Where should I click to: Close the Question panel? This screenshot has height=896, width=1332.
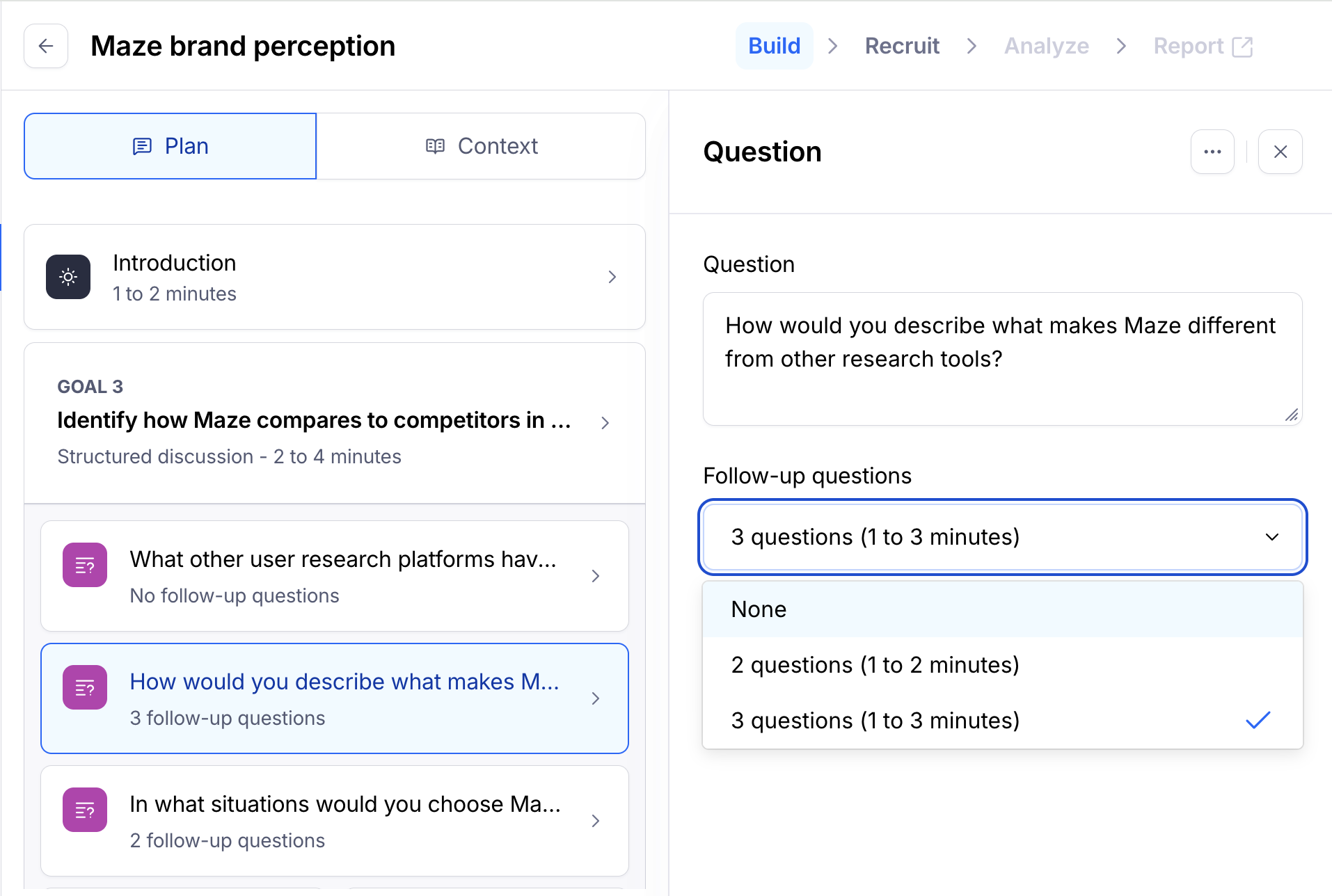pos(1280,152)
